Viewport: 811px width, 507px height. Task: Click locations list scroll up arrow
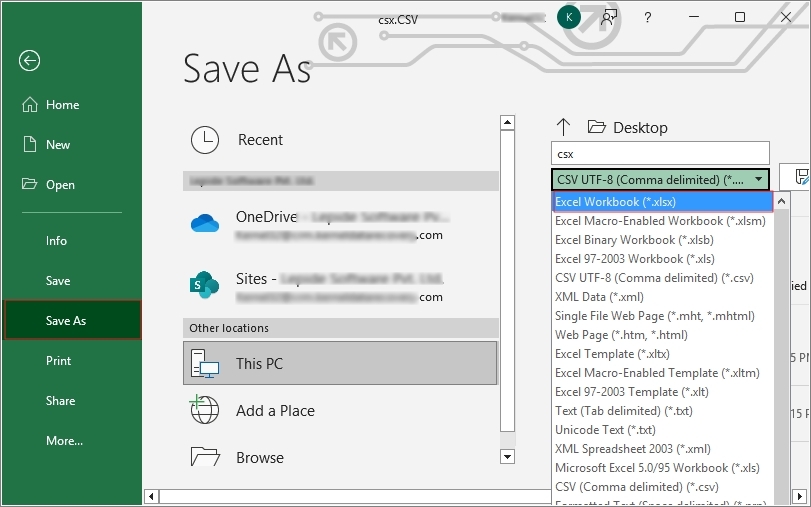507,123
